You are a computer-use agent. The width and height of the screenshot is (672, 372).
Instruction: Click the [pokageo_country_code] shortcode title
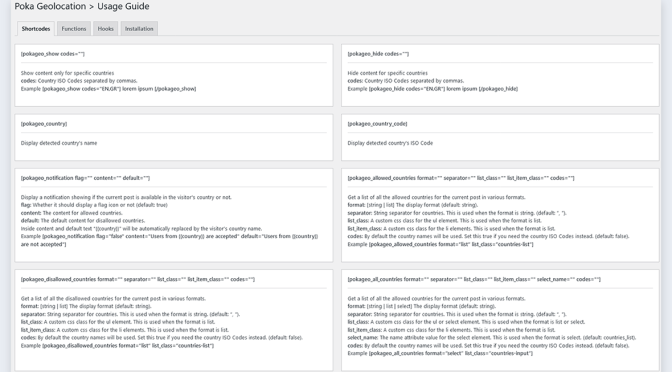point(377,124)
